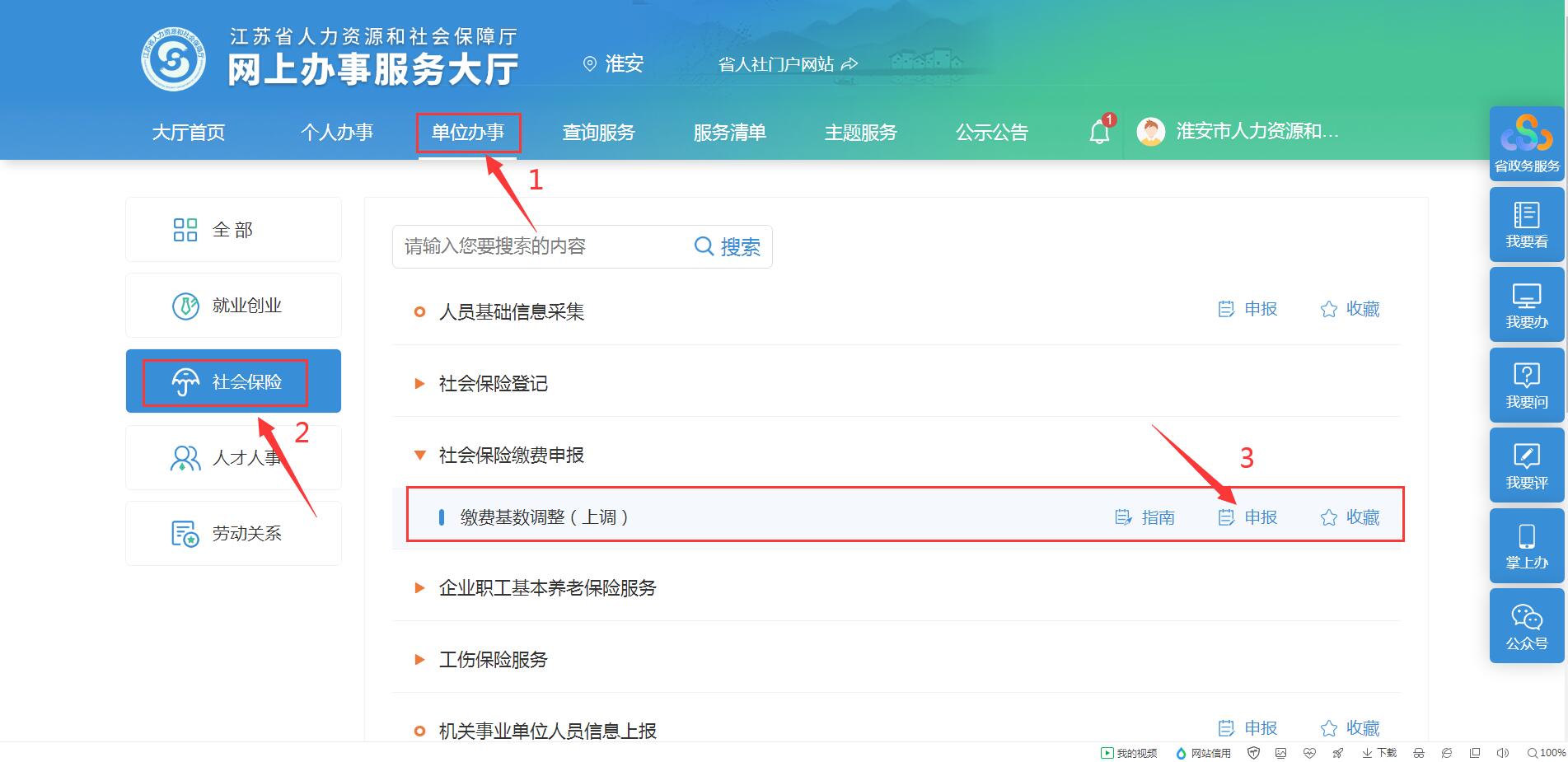Open 个人办事 tab

point(337,133)
